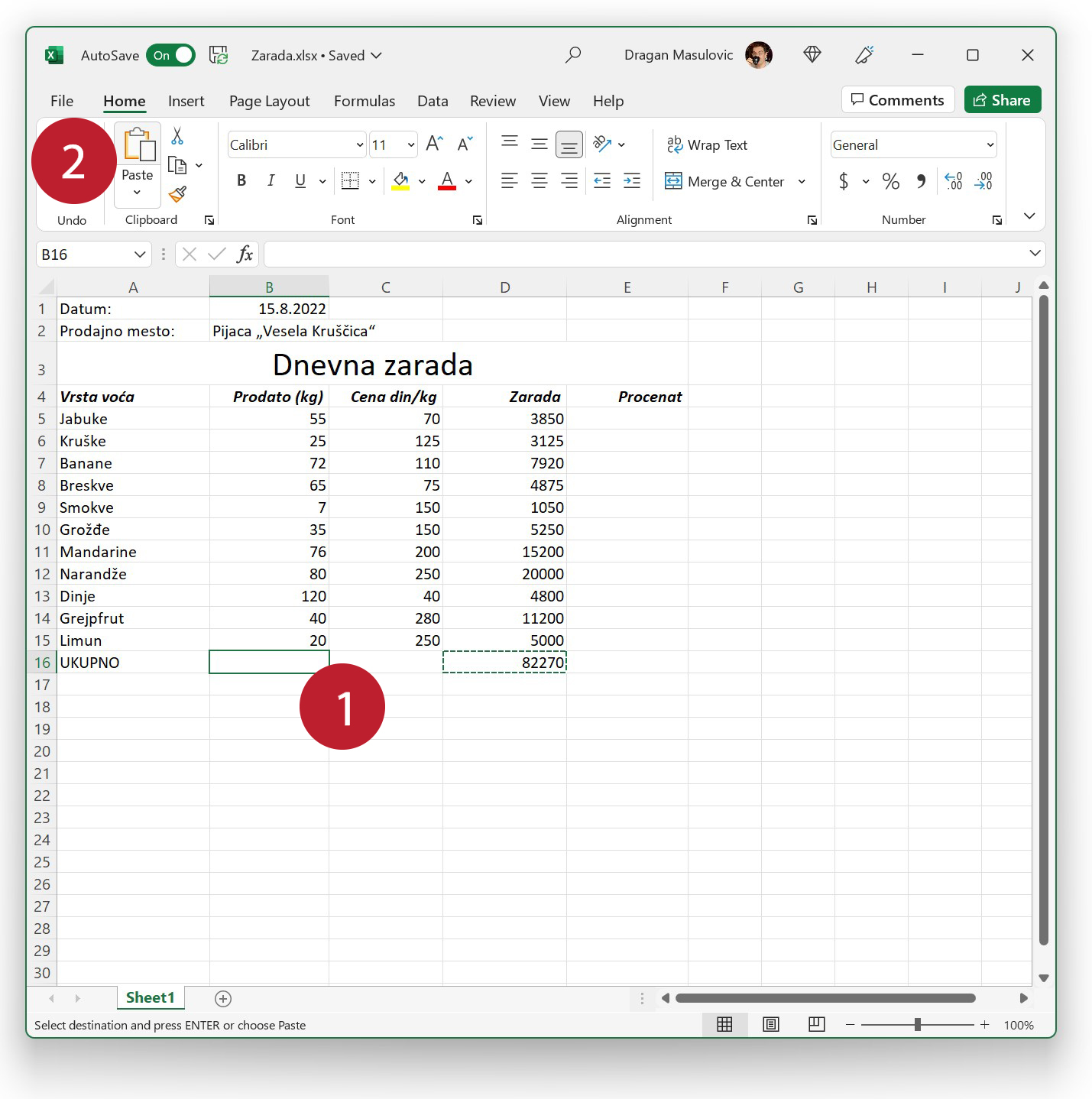Click the horizontal scrollbar

pyautogui.click(x=825, y=998)
